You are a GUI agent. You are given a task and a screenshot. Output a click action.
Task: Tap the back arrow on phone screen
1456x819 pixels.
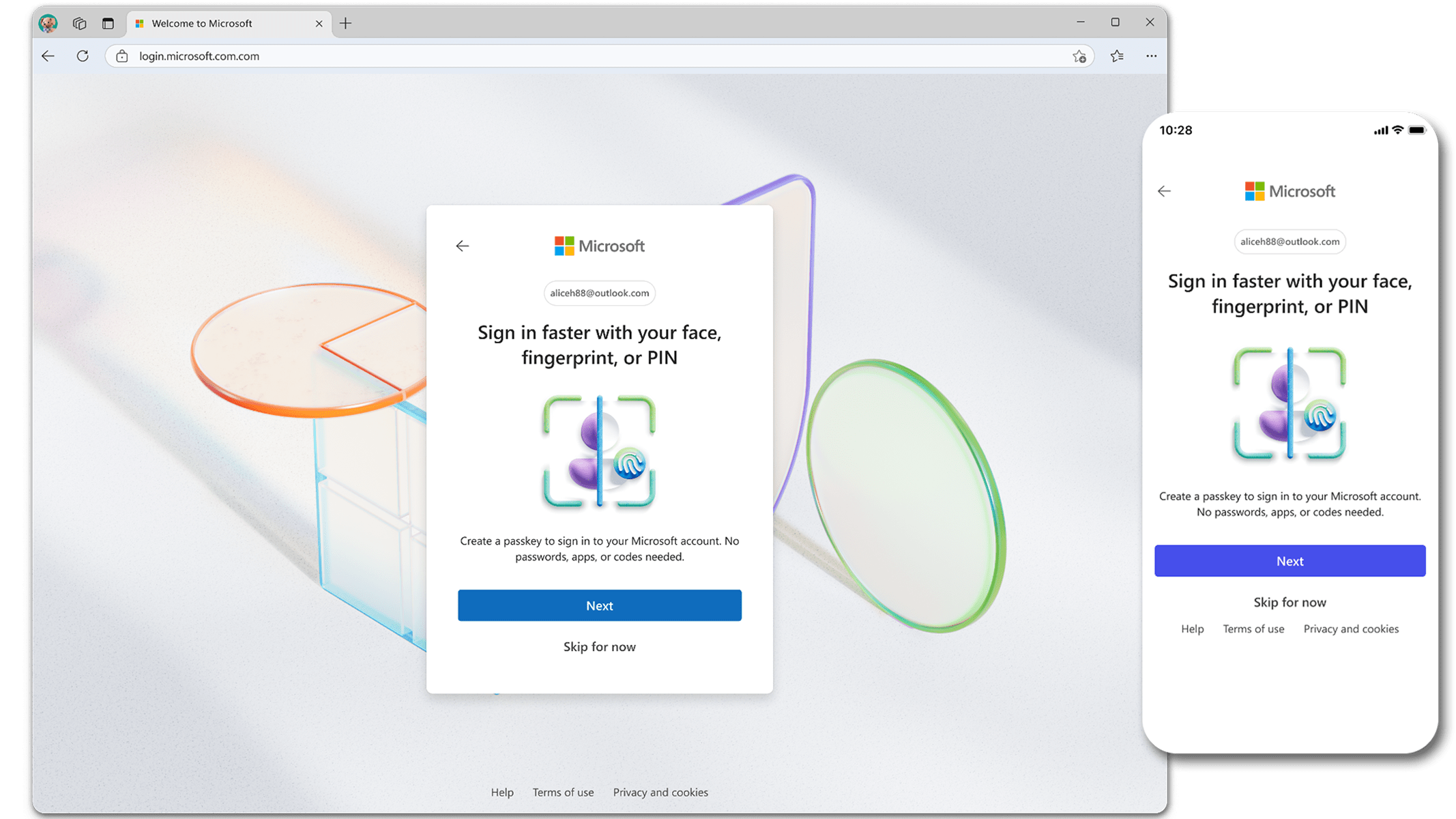pyautogui.click(x=1164, y=192)
